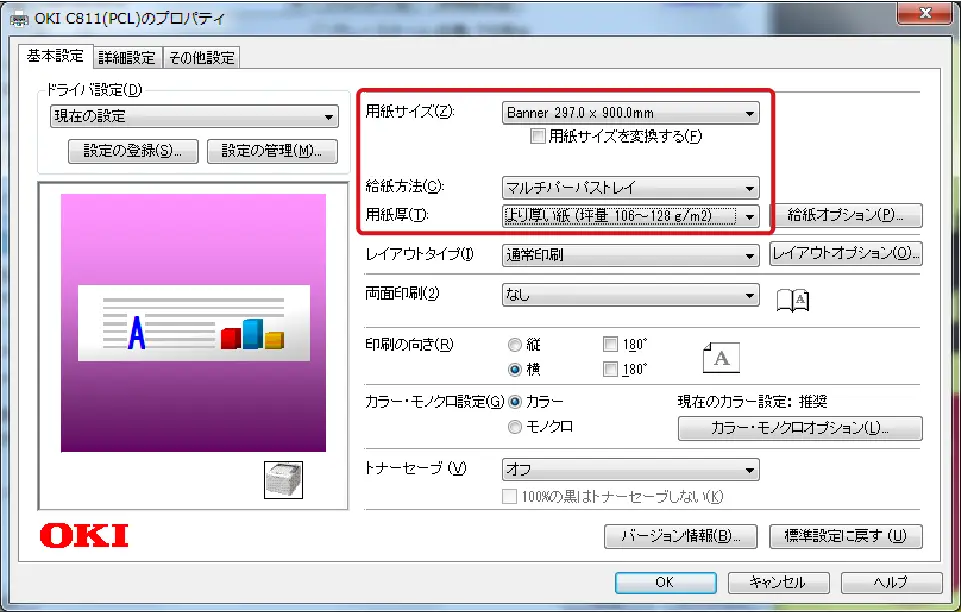Click the small printer image under the preview
962x612 pixels.
point(283,480)
